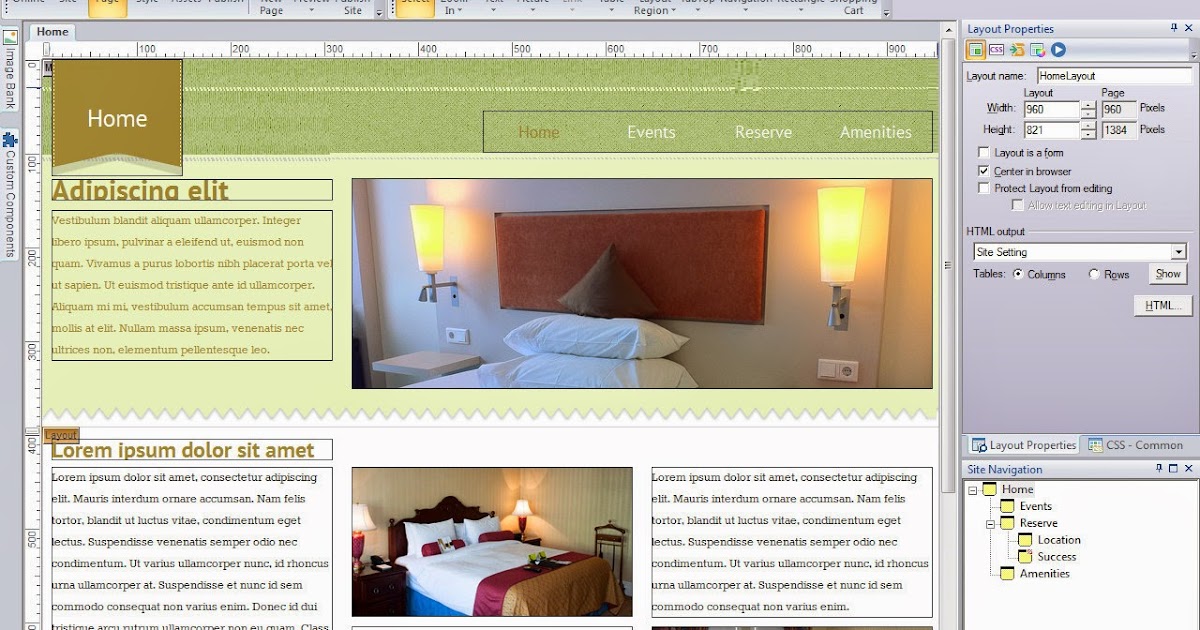Viewport: 1200px width, 630px height.
Task: Select Amenities in Site Navigation tree
Action: point(1044,574)
